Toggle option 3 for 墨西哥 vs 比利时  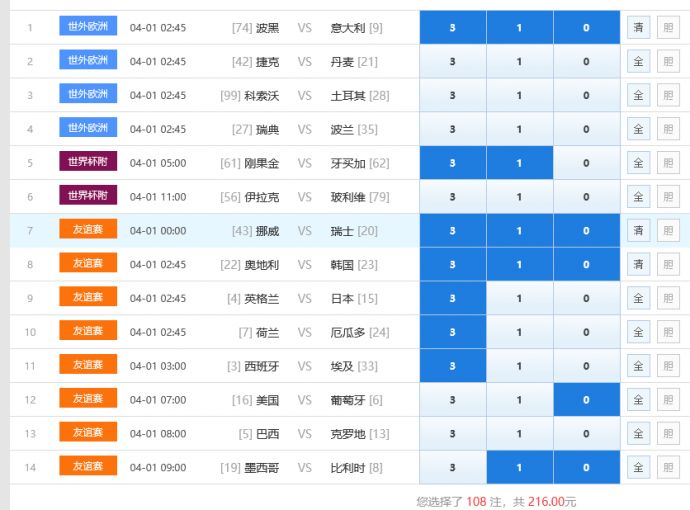452,467
